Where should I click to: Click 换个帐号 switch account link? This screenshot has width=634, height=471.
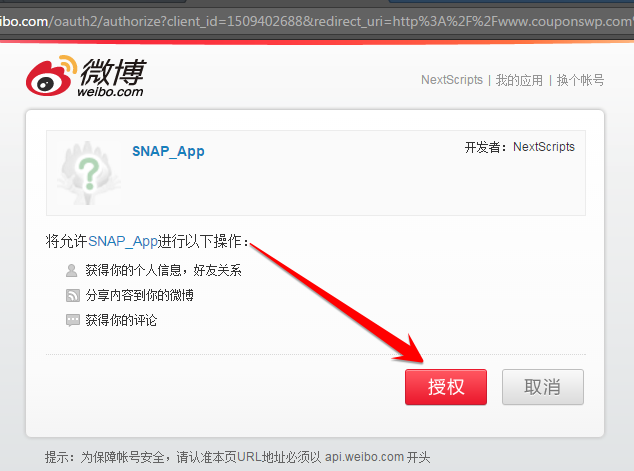580,80
